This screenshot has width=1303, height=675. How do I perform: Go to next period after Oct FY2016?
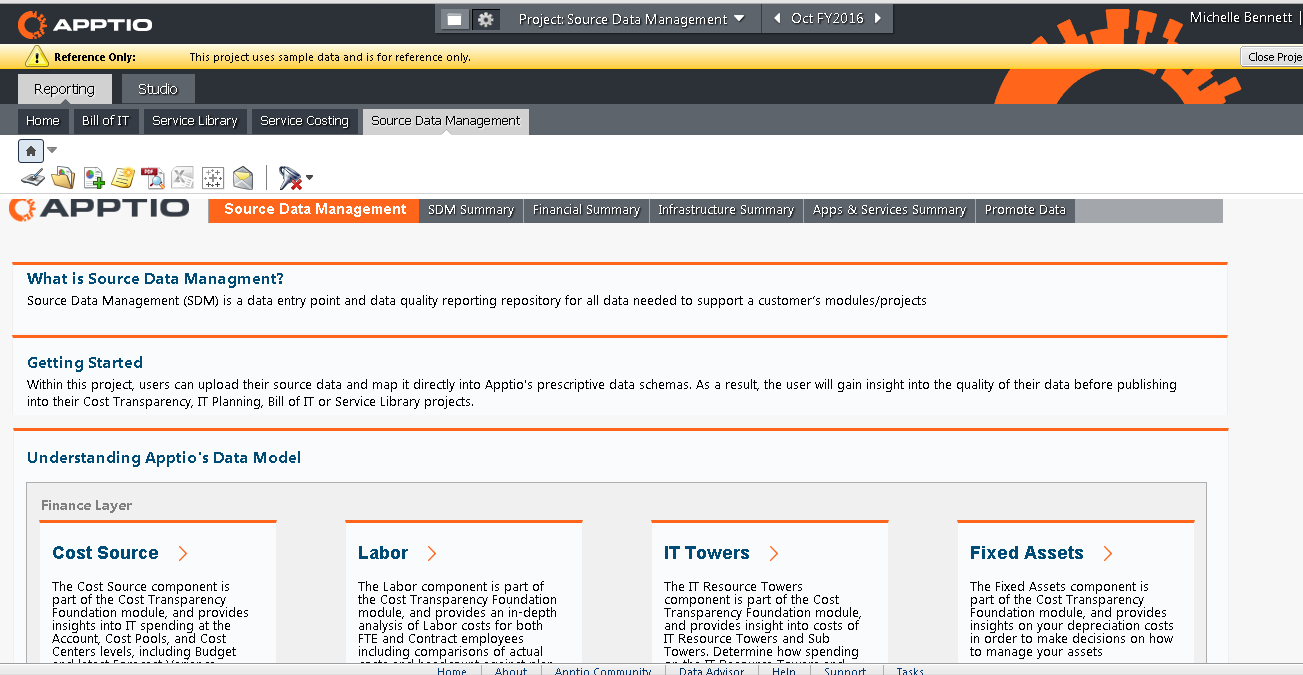878,18
